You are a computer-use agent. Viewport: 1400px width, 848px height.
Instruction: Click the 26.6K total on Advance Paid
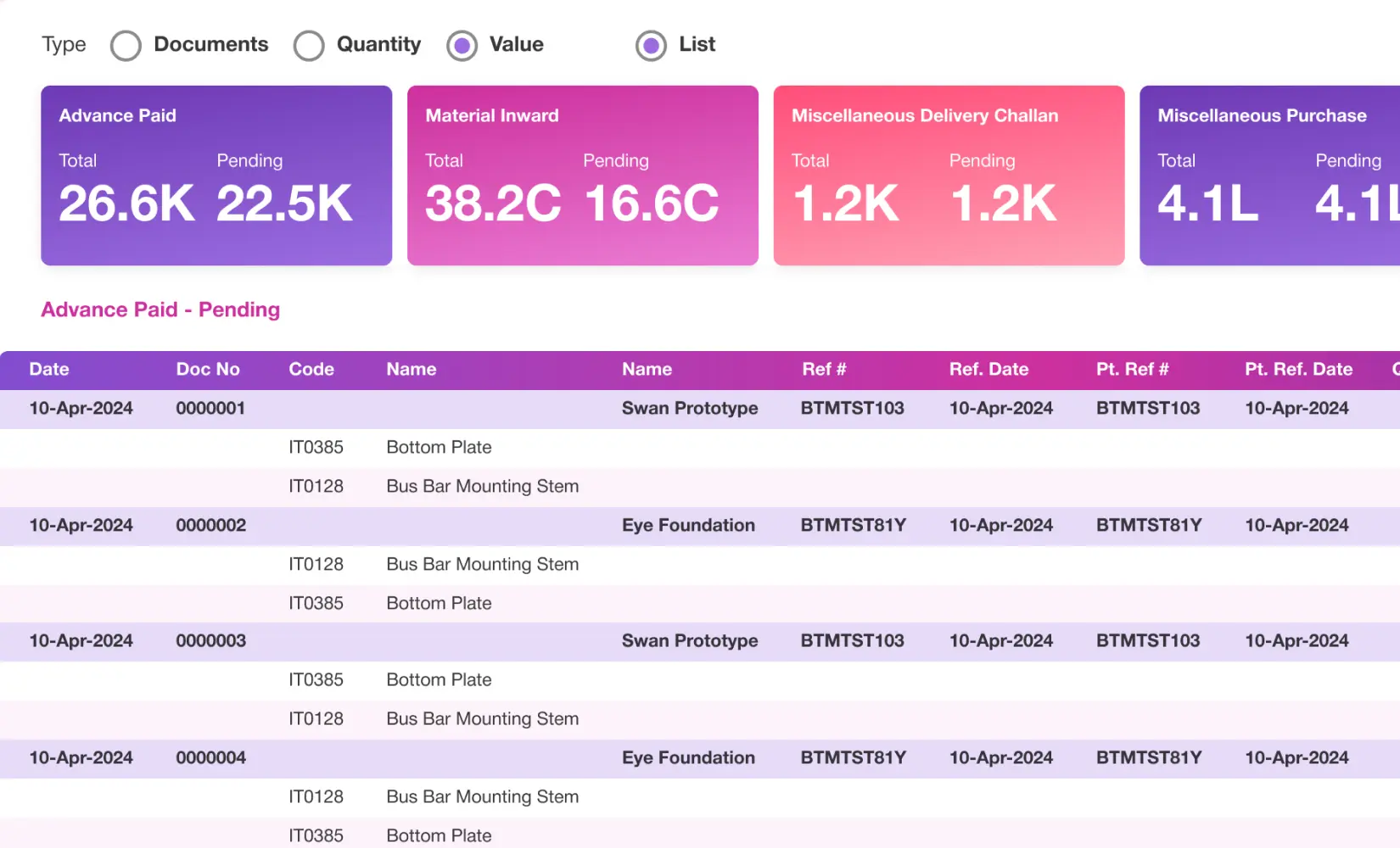[x=126, y=204]
